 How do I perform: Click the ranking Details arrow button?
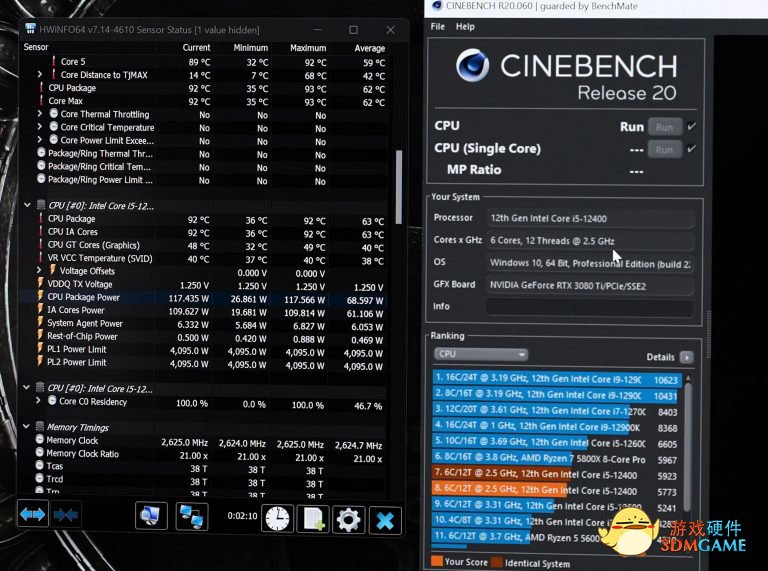coord(687,357)
